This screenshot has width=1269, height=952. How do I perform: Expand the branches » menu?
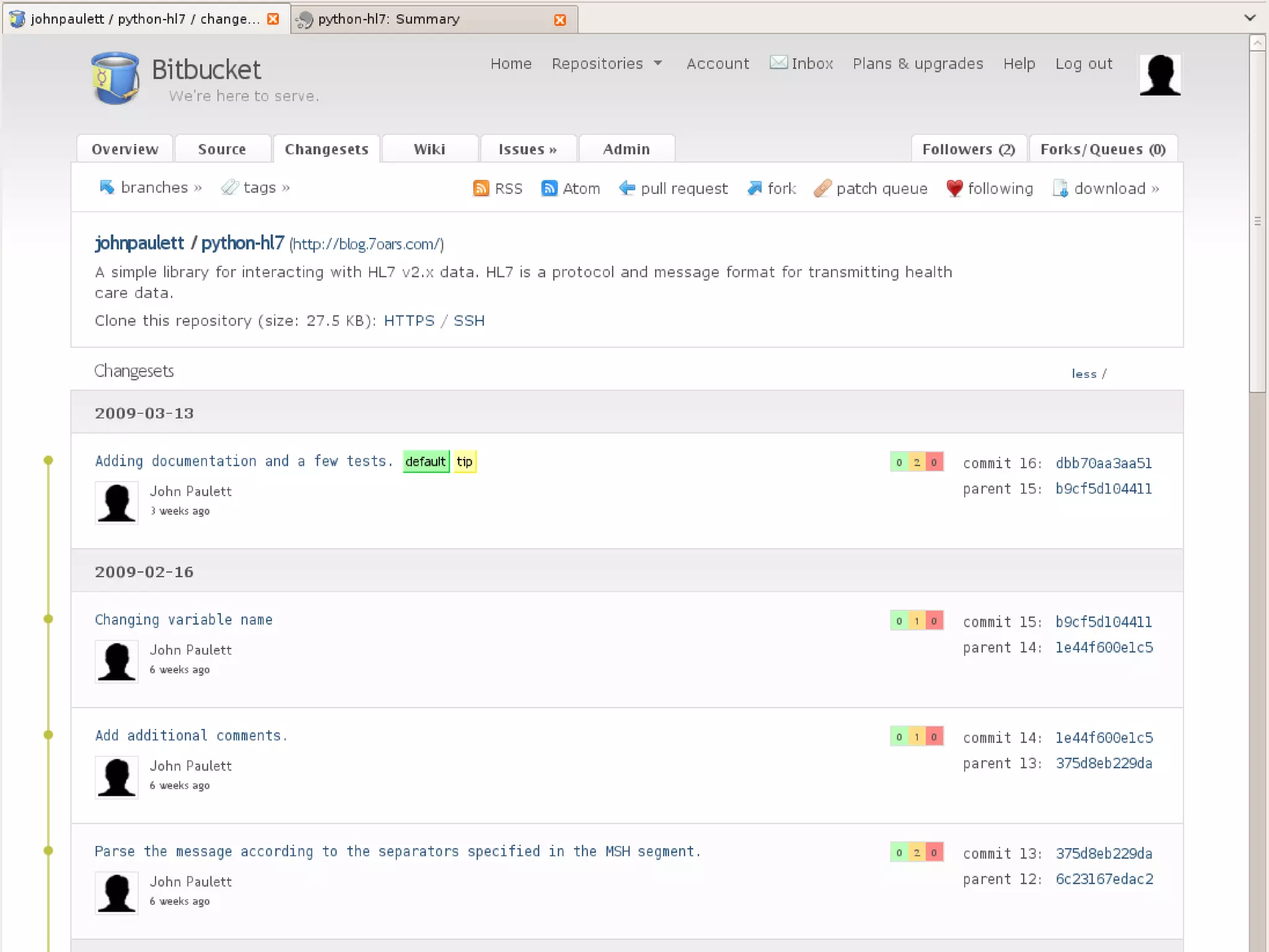pos(161,187)
